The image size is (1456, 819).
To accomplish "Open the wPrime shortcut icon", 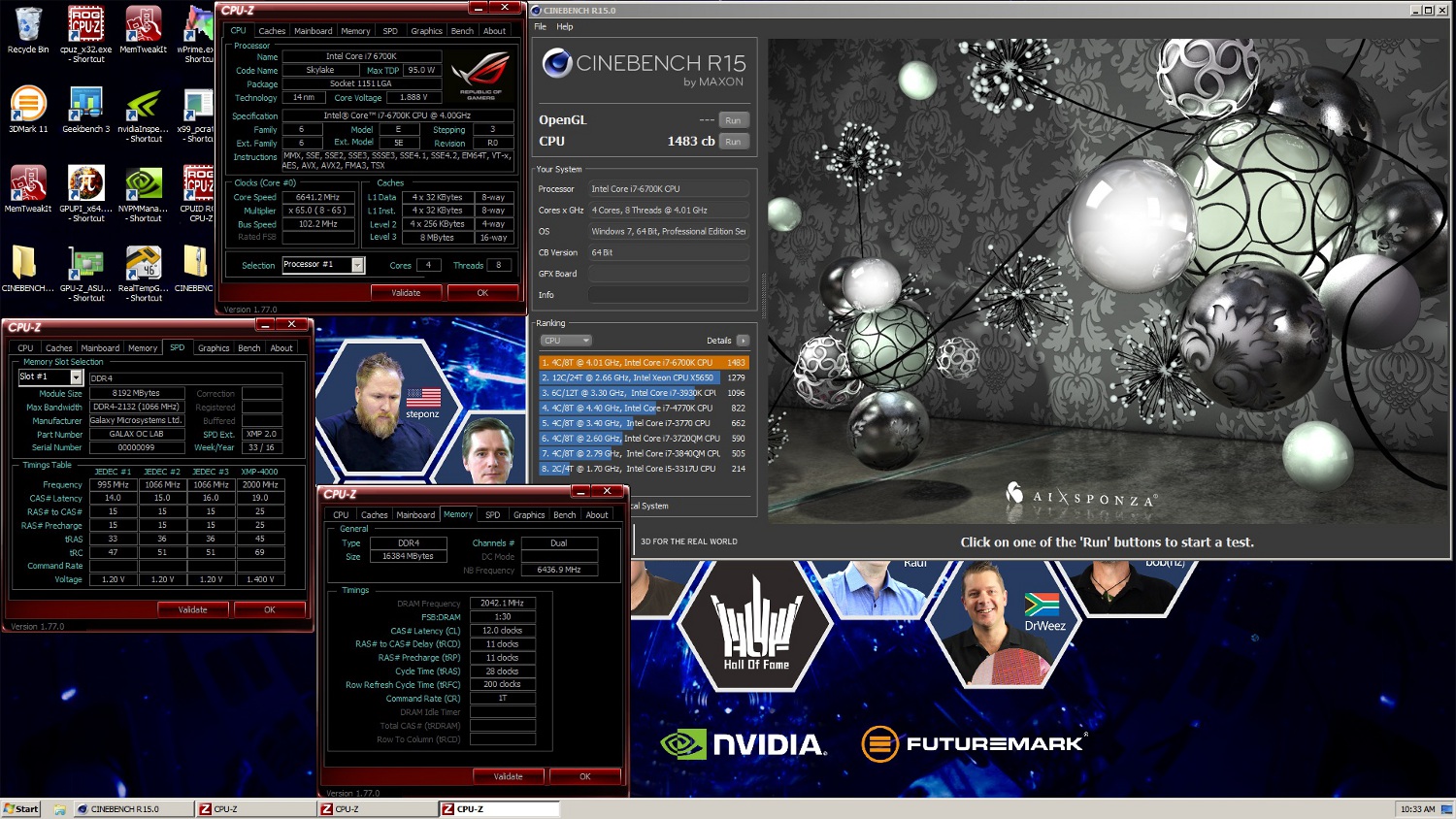I will click(200, 24).
